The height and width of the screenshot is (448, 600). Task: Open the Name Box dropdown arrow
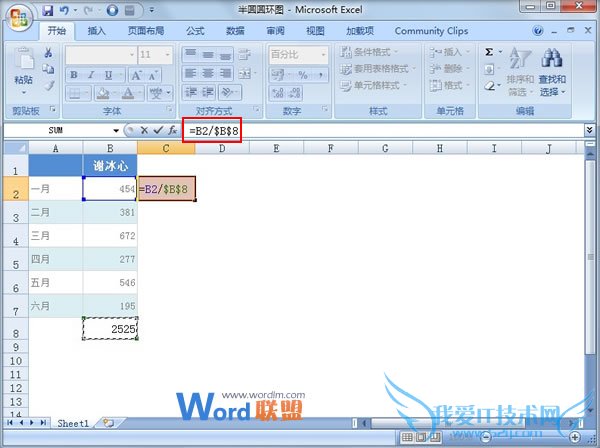pos(116,131)
